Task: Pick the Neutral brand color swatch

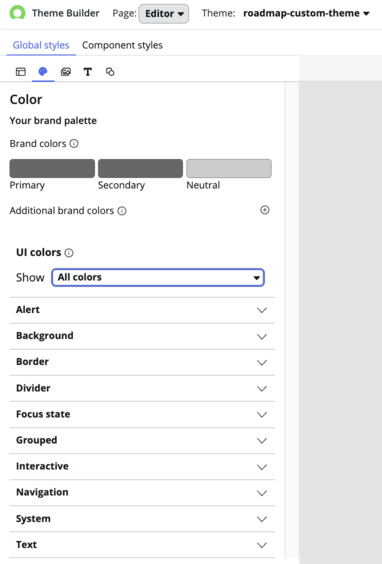Action: click(x=229, y=168)
